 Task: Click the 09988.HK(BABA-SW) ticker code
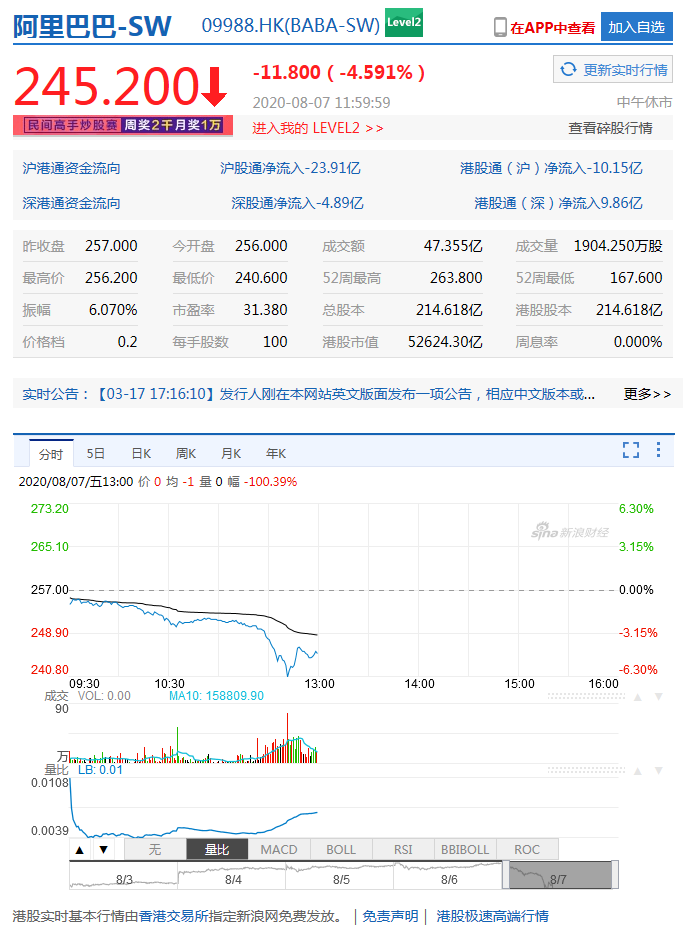290,26
